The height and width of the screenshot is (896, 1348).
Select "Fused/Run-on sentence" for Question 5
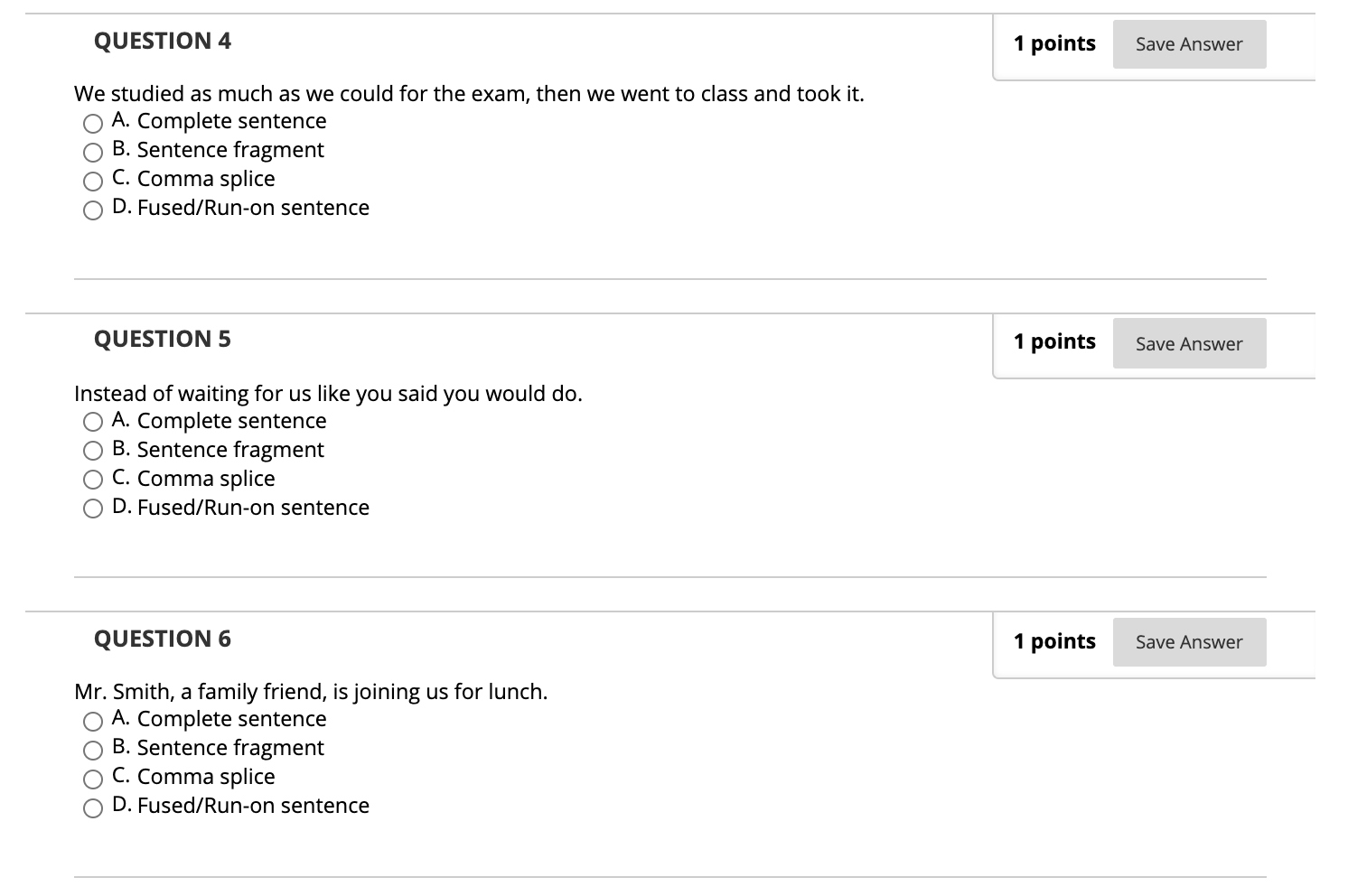click(93, 509)
